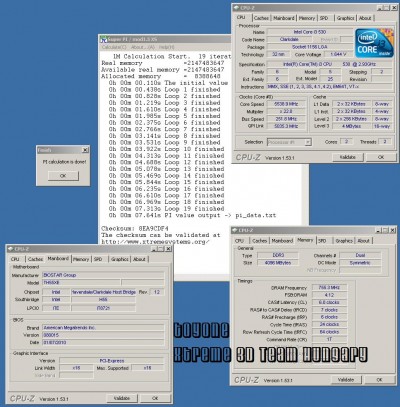Click the Graphic Interface Version PCI-Express
Viewport: 400px width, 407px height.
[112, 361]
